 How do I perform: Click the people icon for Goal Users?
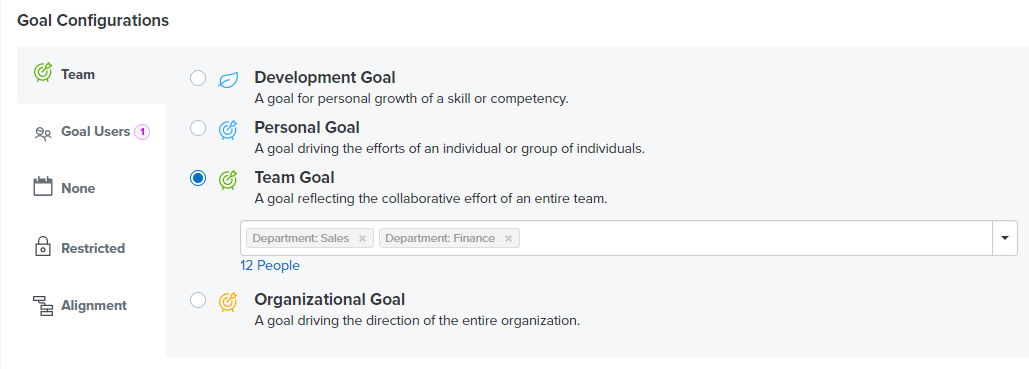pyautogui.click(x=43, y=134)
